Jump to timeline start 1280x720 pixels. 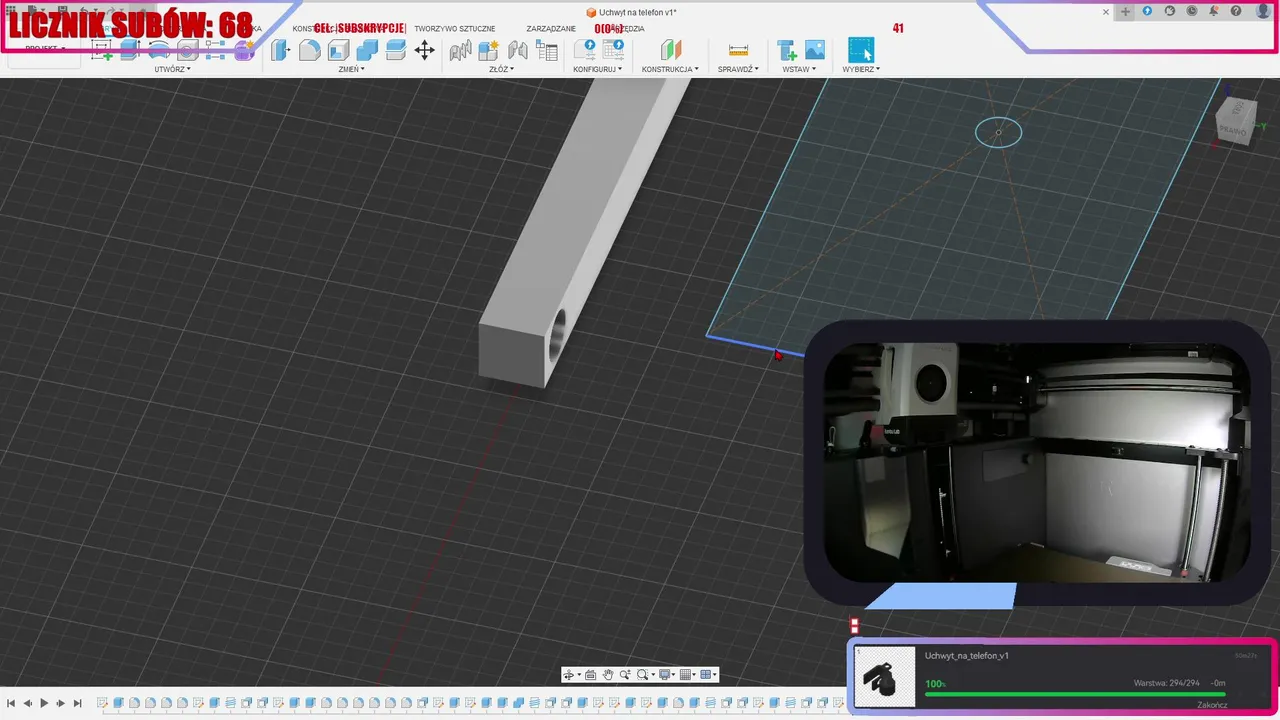tap(11, 704)
